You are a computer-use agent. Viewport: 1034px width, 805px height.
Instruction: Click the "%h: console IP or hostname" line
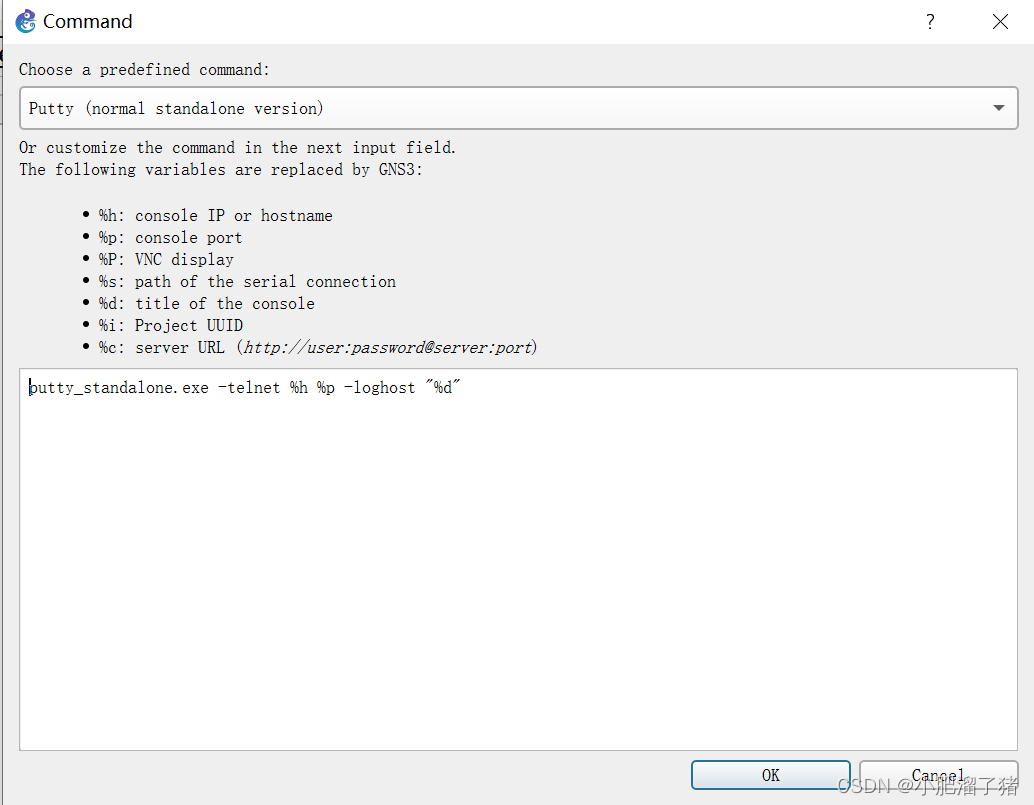pyautogui.click(x=215, y=216)
